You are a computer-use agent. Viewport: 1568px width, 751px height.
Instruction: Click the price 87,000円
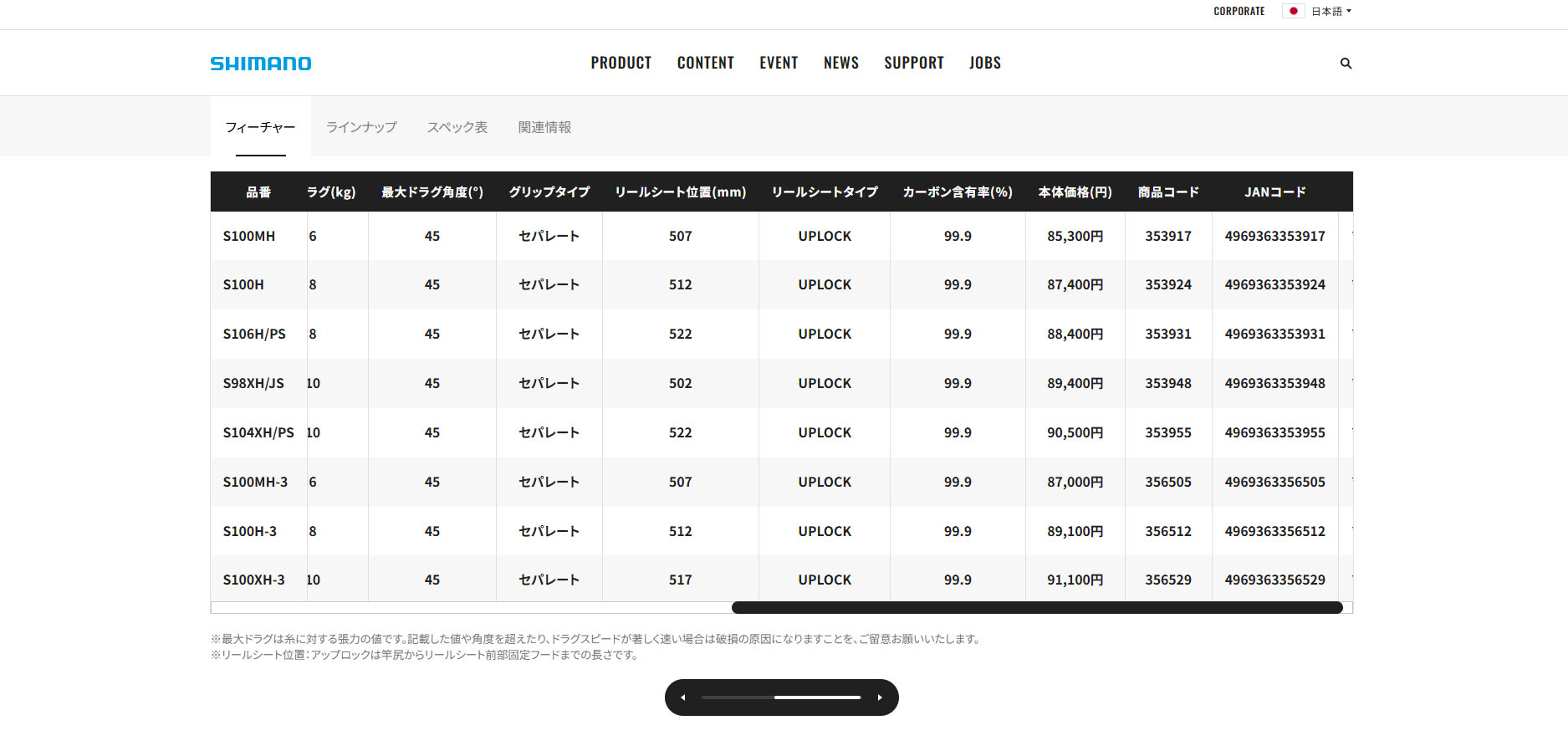tap(1075, 483)
